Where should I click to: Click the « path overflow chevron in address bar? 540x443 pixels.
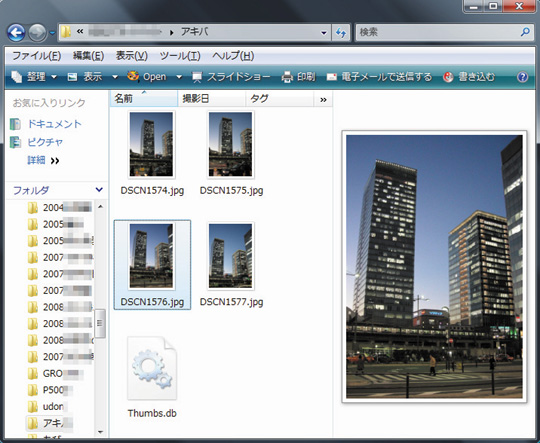(80, 32)
